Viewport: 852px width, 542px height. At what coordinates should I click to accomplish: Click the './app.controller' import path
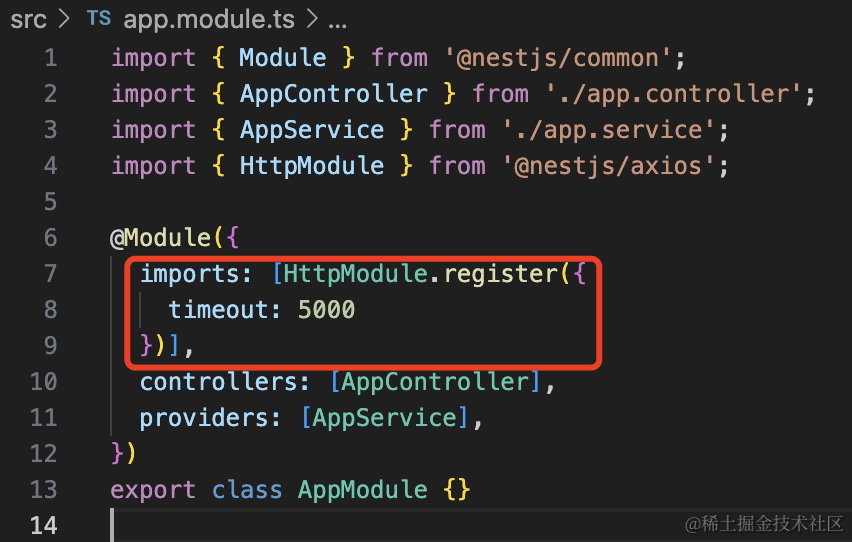[680, 93]
